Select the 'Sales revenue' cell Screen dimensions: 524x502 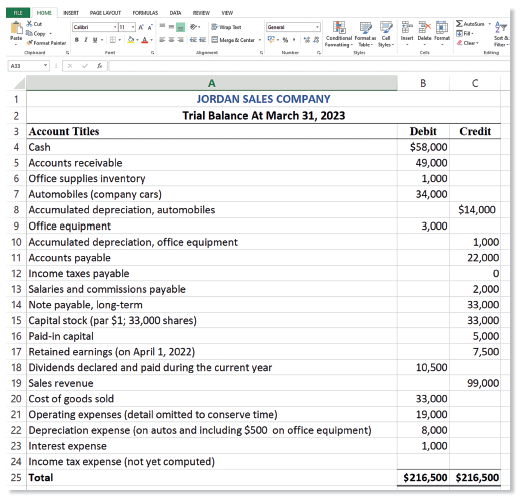click(x=212, y=383)
